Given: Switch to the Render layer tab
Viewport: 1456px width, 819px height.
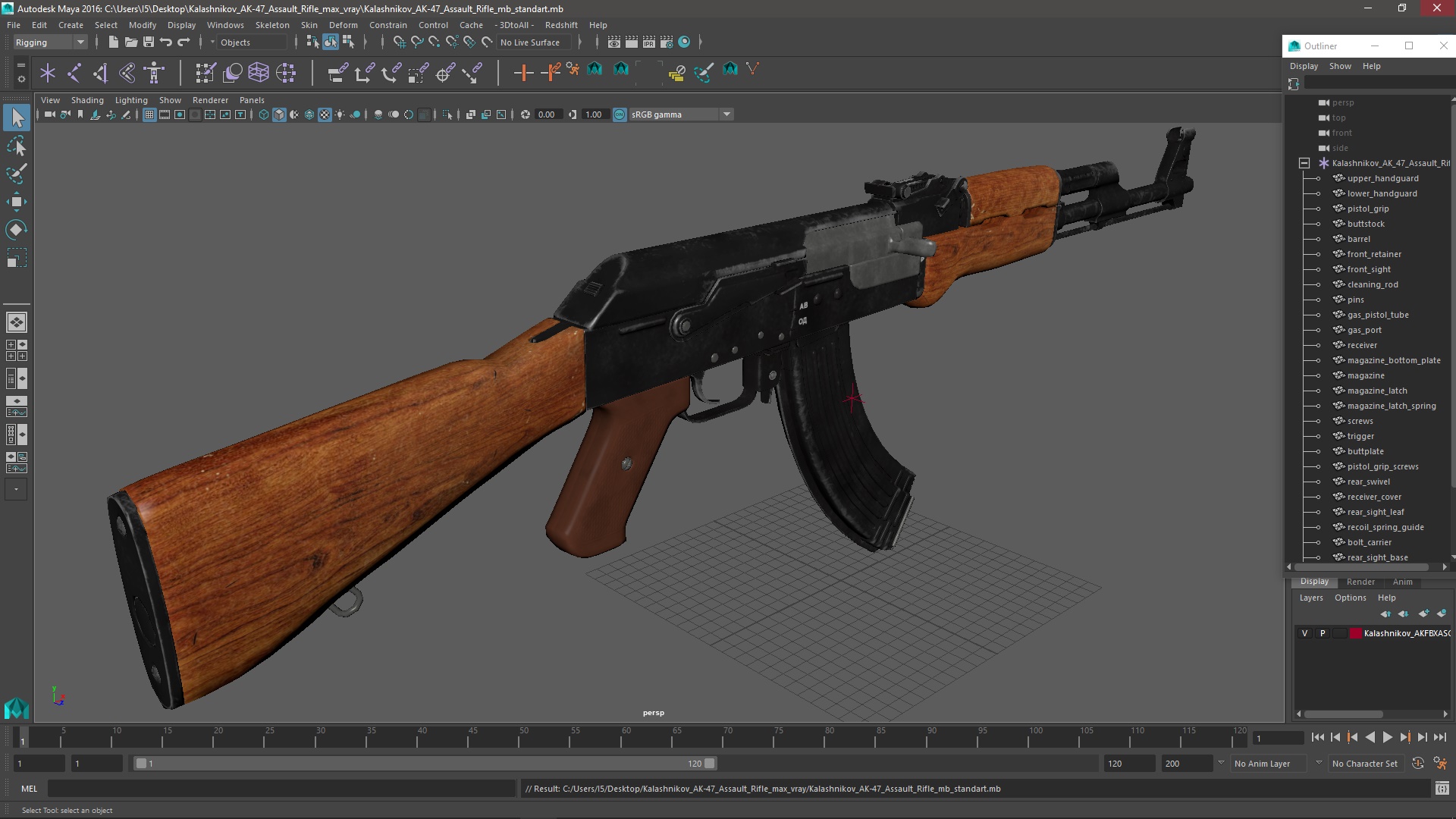Looking at the screenshot, I should (1360, 582).
